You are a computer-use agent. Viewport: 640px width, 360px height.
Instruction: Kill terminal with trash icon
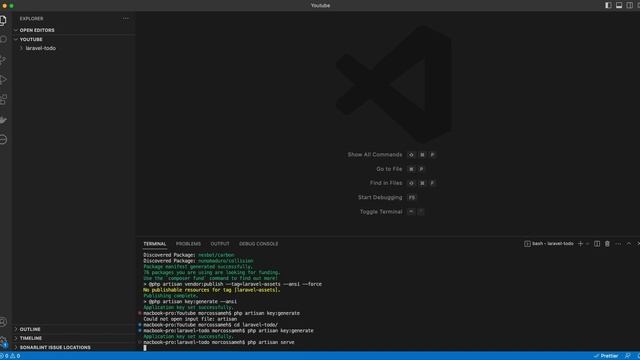coord(607,244)
